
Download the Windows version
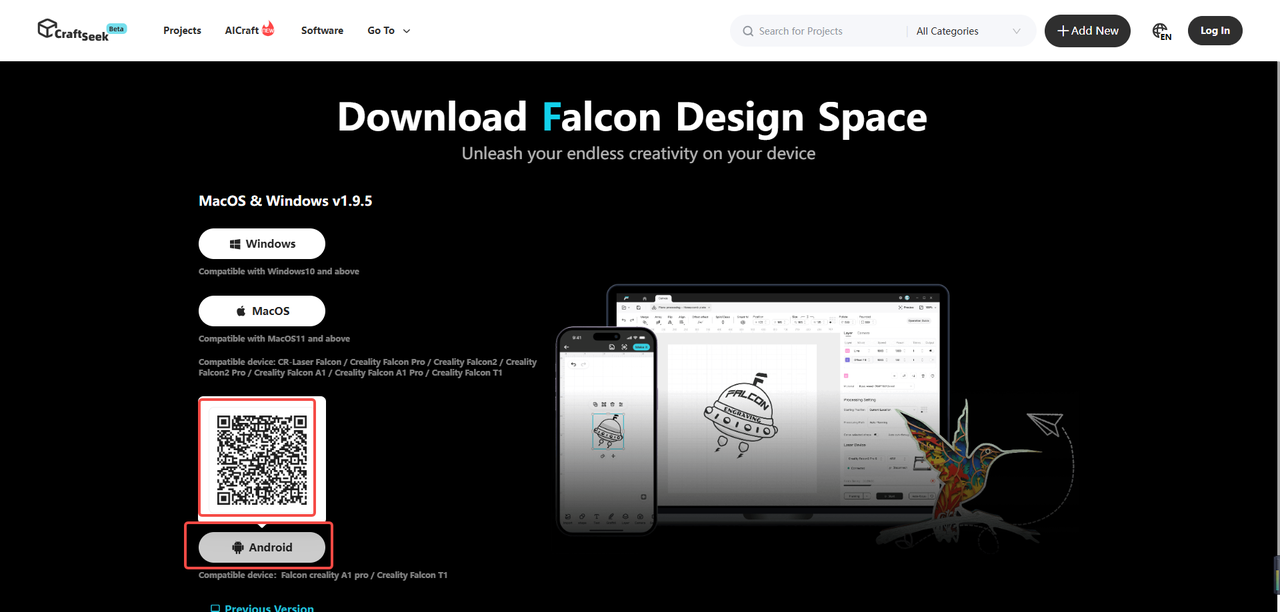point(262,244)
